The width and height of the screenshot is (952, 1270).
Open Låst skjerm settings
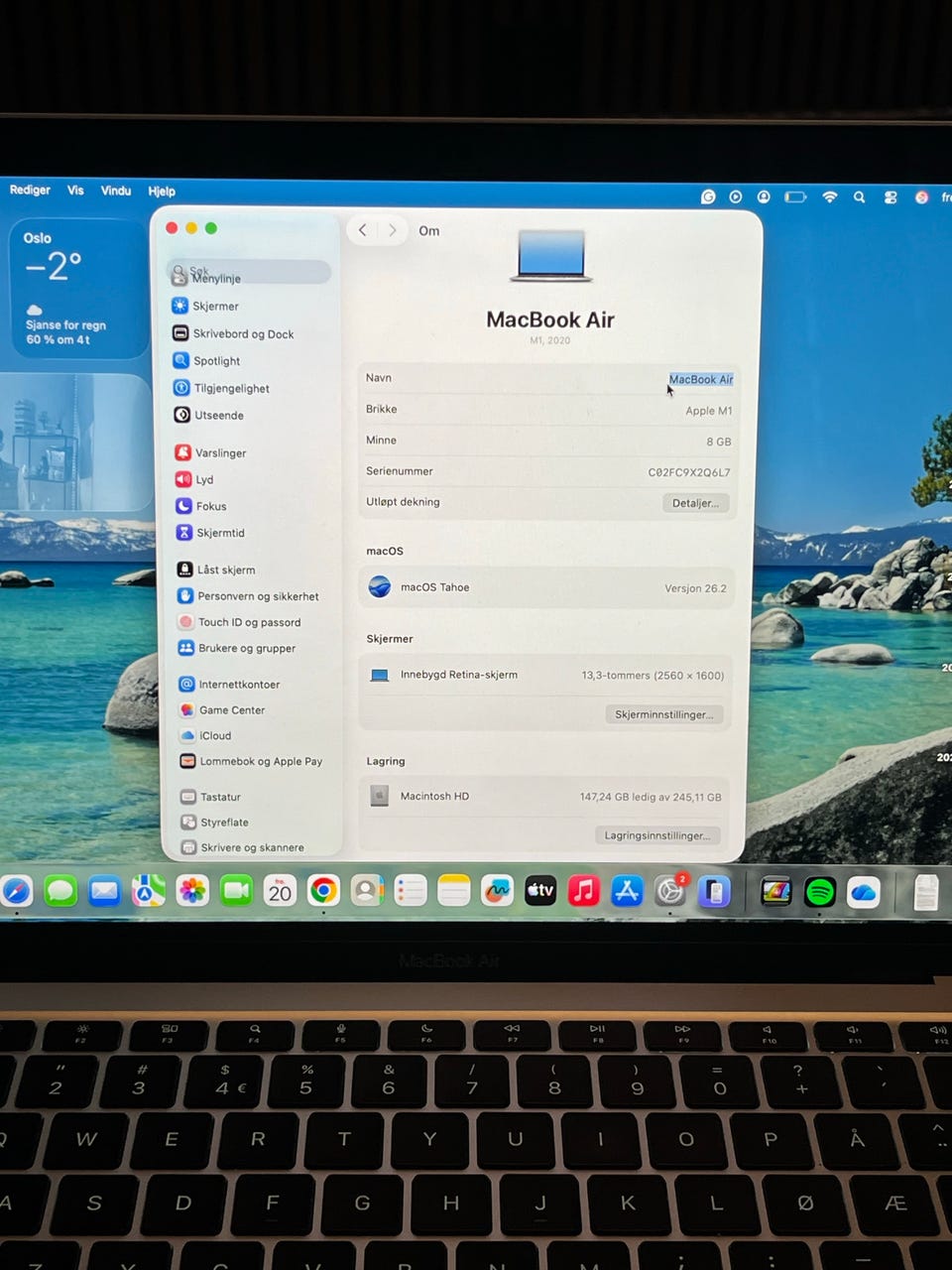(216, 570)
